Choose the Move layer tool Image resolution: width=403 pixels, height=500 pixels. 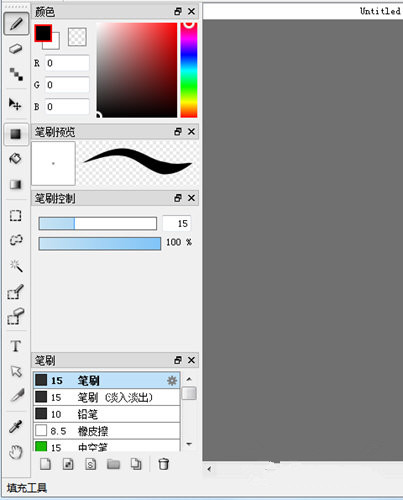(x=15, y=104)
